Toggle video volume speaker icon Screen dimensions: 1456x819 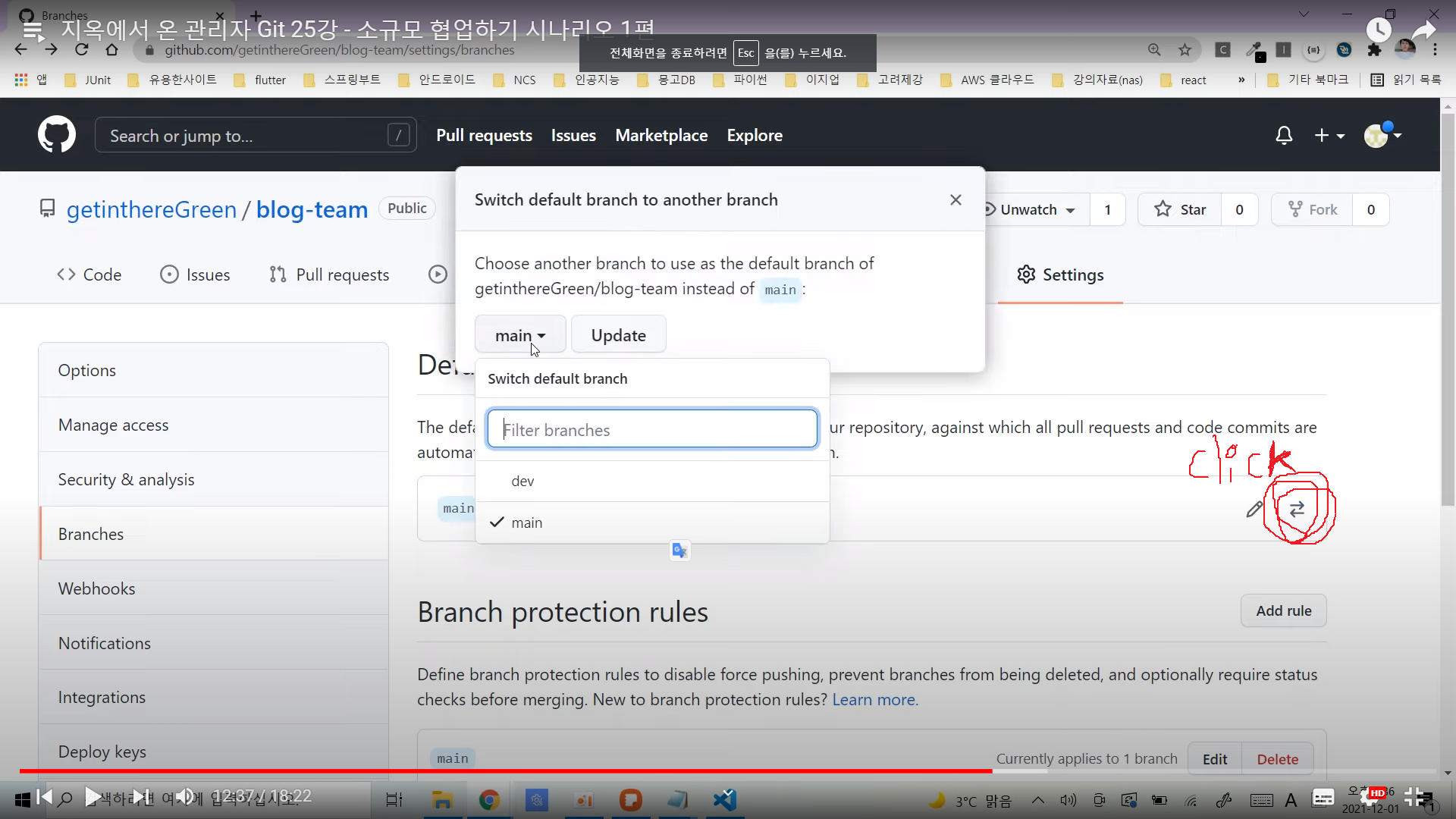click(184, 796)
